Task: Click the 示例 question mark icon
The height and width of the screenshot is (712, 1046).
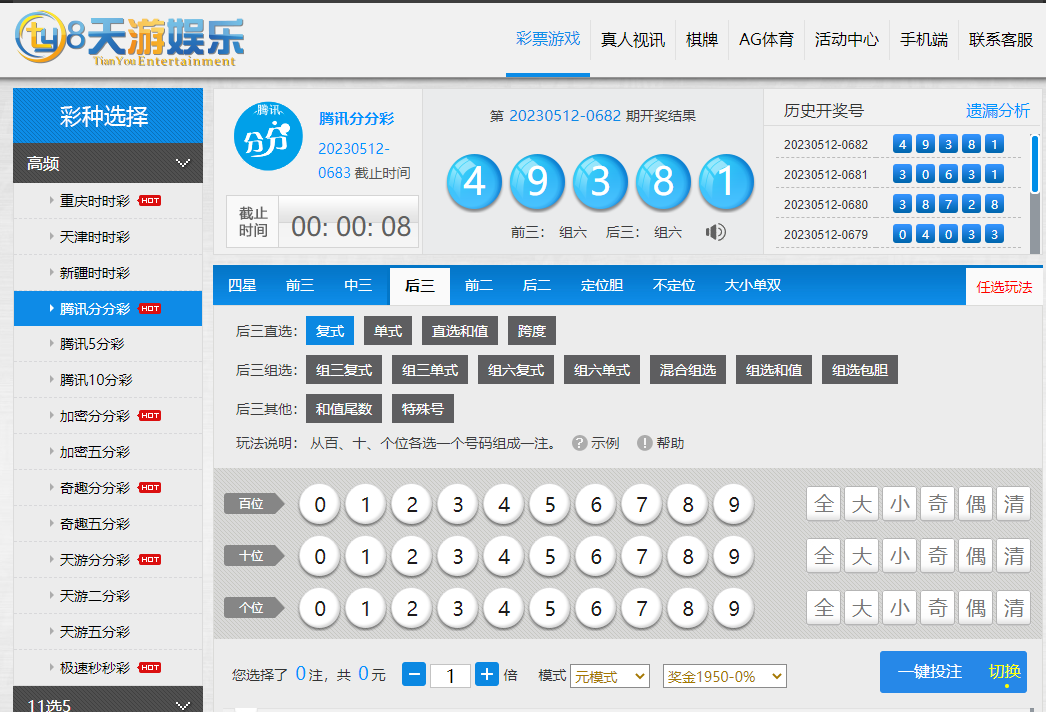Action: [x=579, y=443]
